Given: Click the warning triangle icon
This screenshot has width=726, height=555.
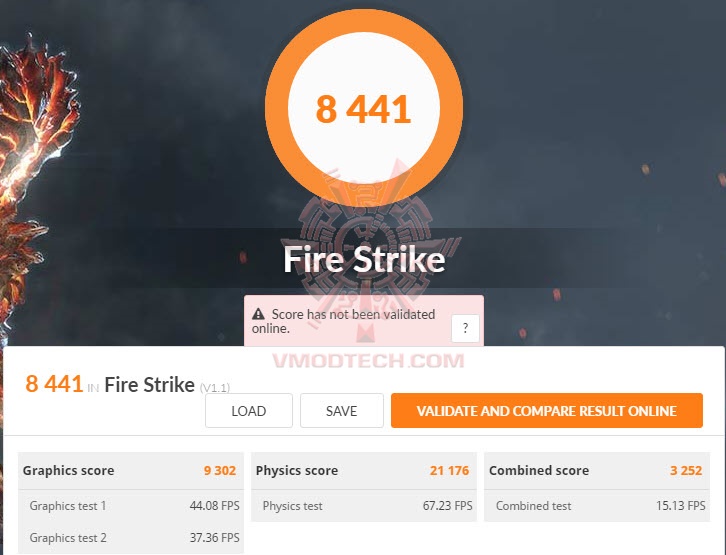Looking at the screenshot, I should 258,314.
